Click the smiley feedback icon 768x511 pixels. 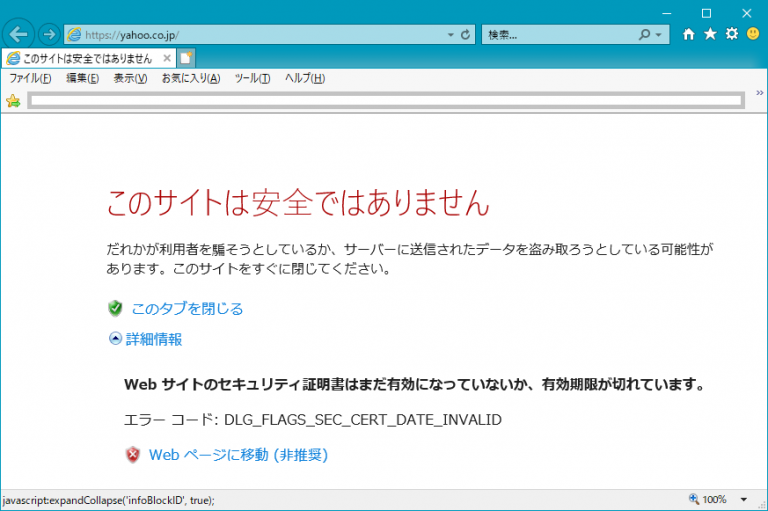752,34
